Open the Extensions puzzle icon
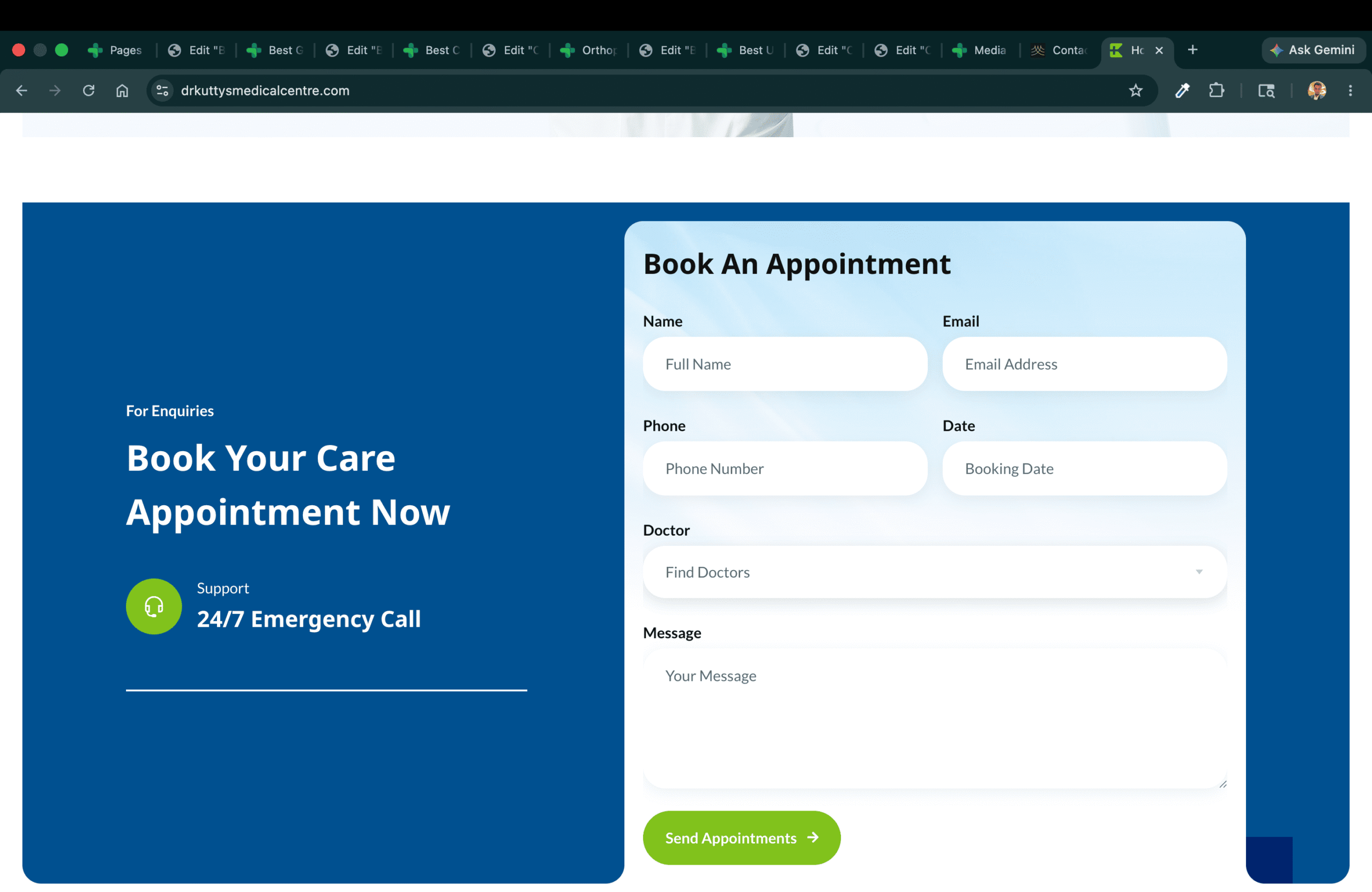Viewport: 1372px width, 892px height. pos(1216,91)
